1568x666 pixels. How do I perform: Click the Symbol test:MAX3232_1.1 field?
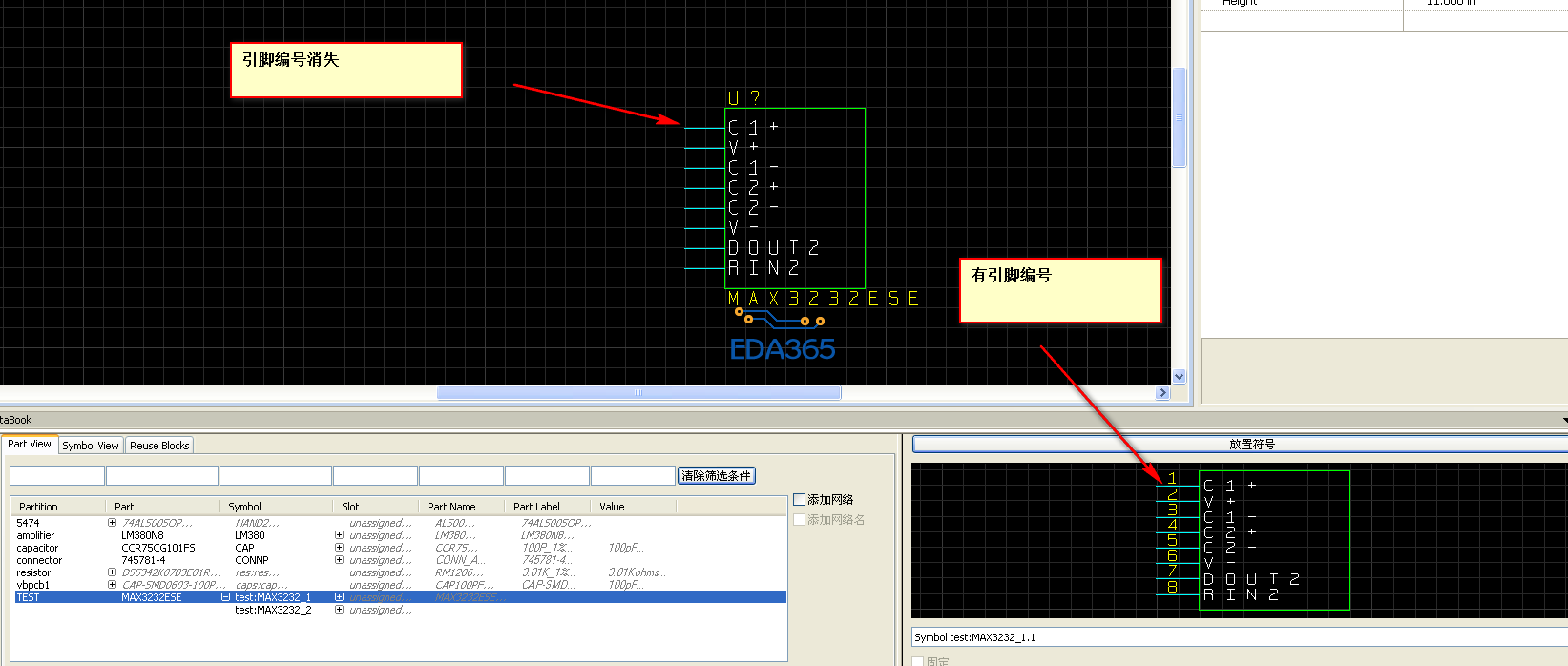1240,637
